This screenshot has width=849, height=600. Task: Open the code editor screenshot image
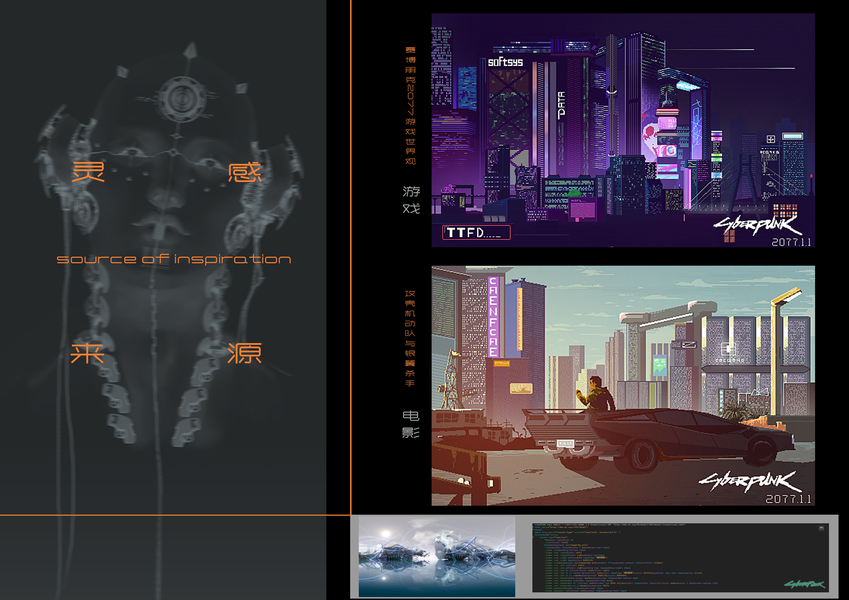(x=681, y=557)
